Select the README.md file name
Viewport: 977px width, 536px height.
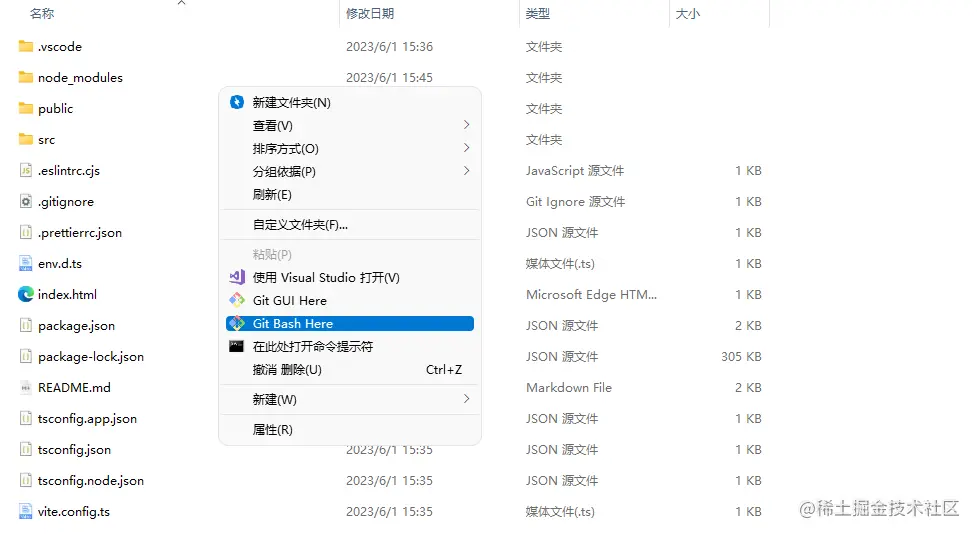74,388
